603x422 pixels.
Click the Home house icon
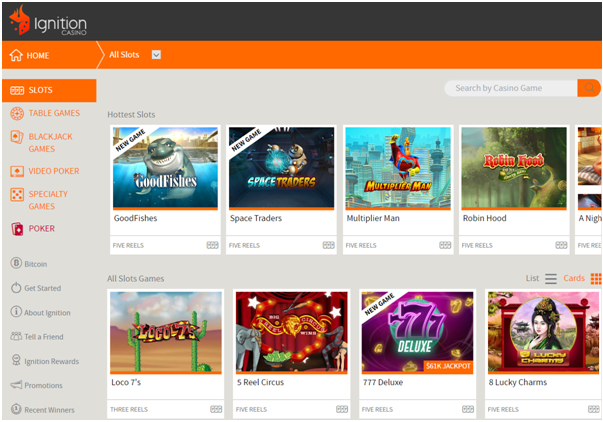point(16,55)
